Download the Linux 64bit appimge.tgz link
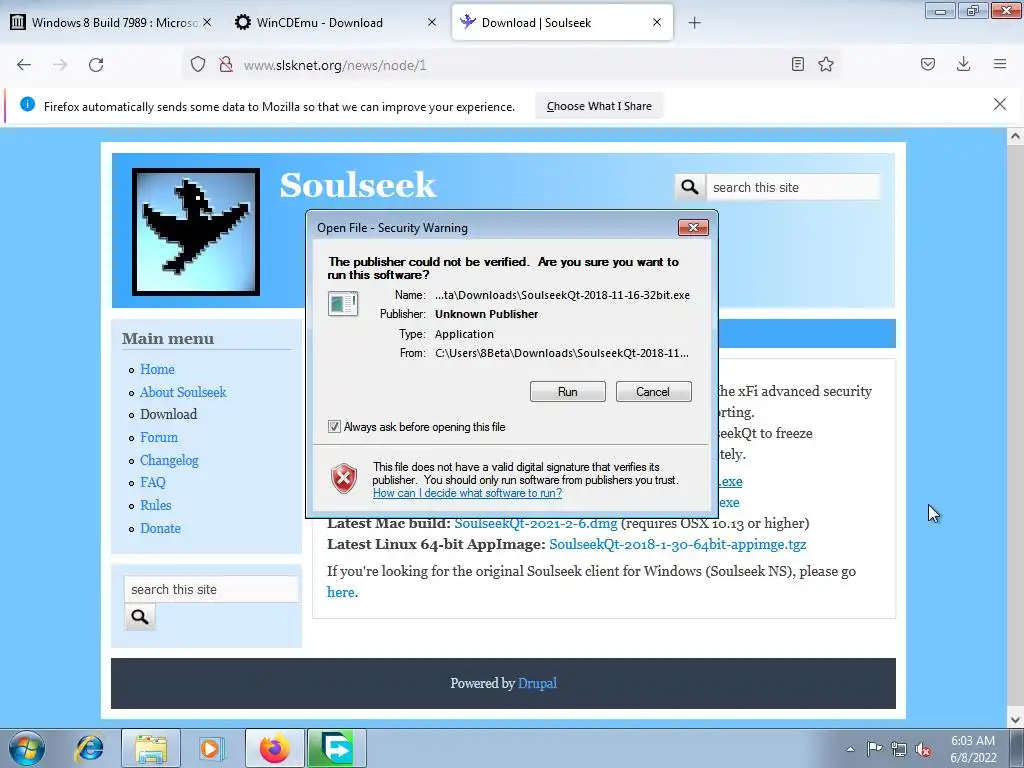The height and width of the screenshot is (768, 1024). 677,544
